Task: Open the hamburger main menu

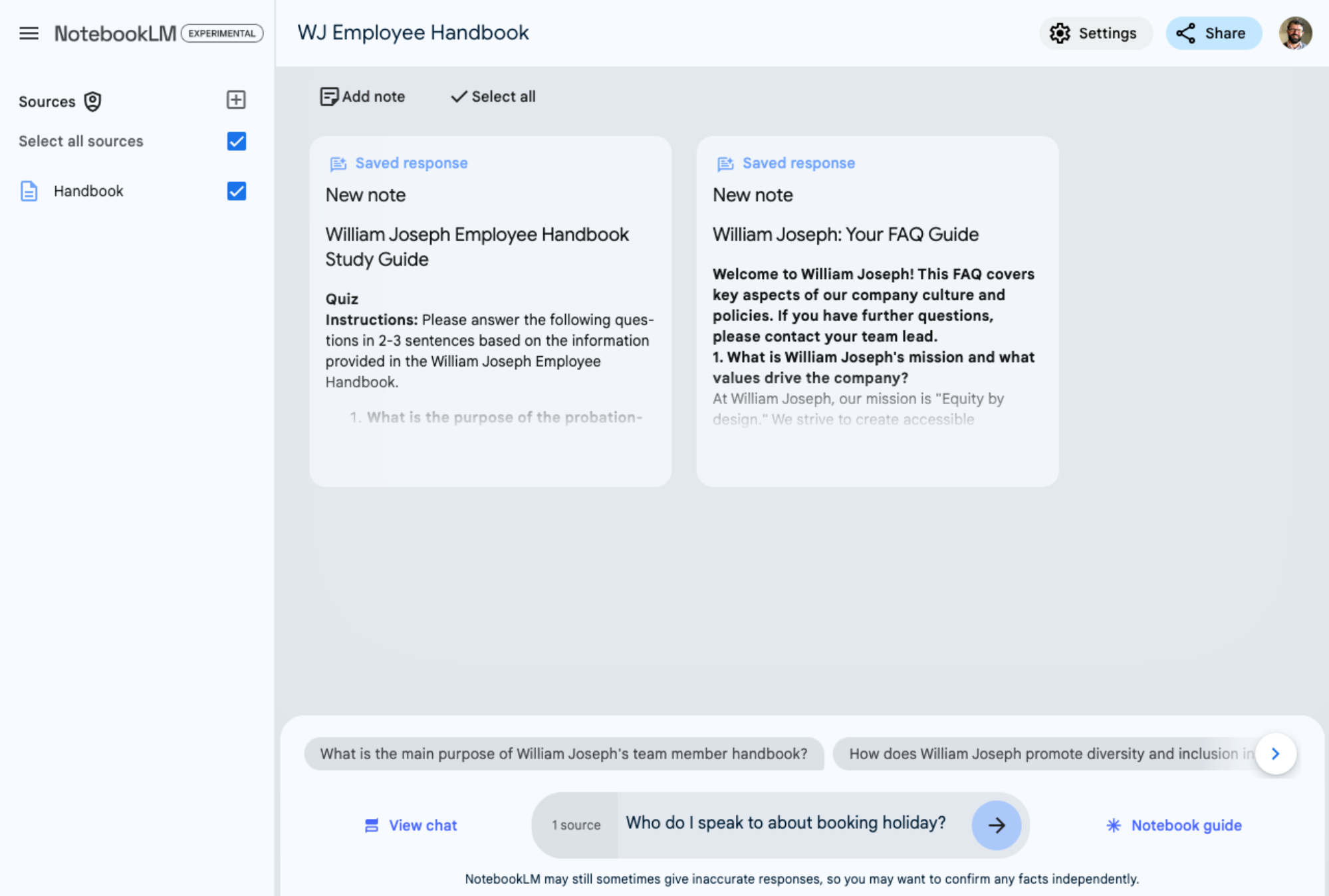Action: click(x=29, y=33)
